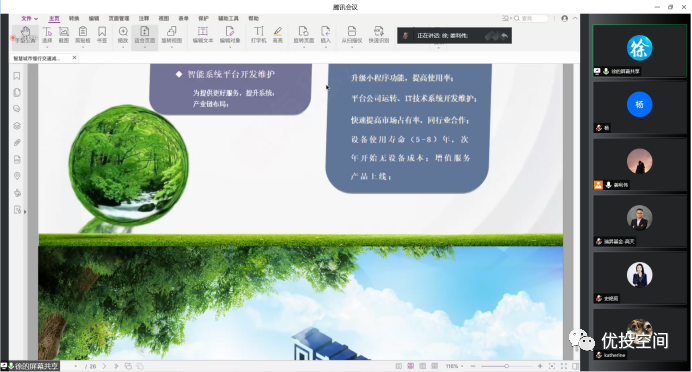This screenshot has height=372, width=692.
Task: Adjust the zoom slider handle in status bar
Action: pos(507,366)
